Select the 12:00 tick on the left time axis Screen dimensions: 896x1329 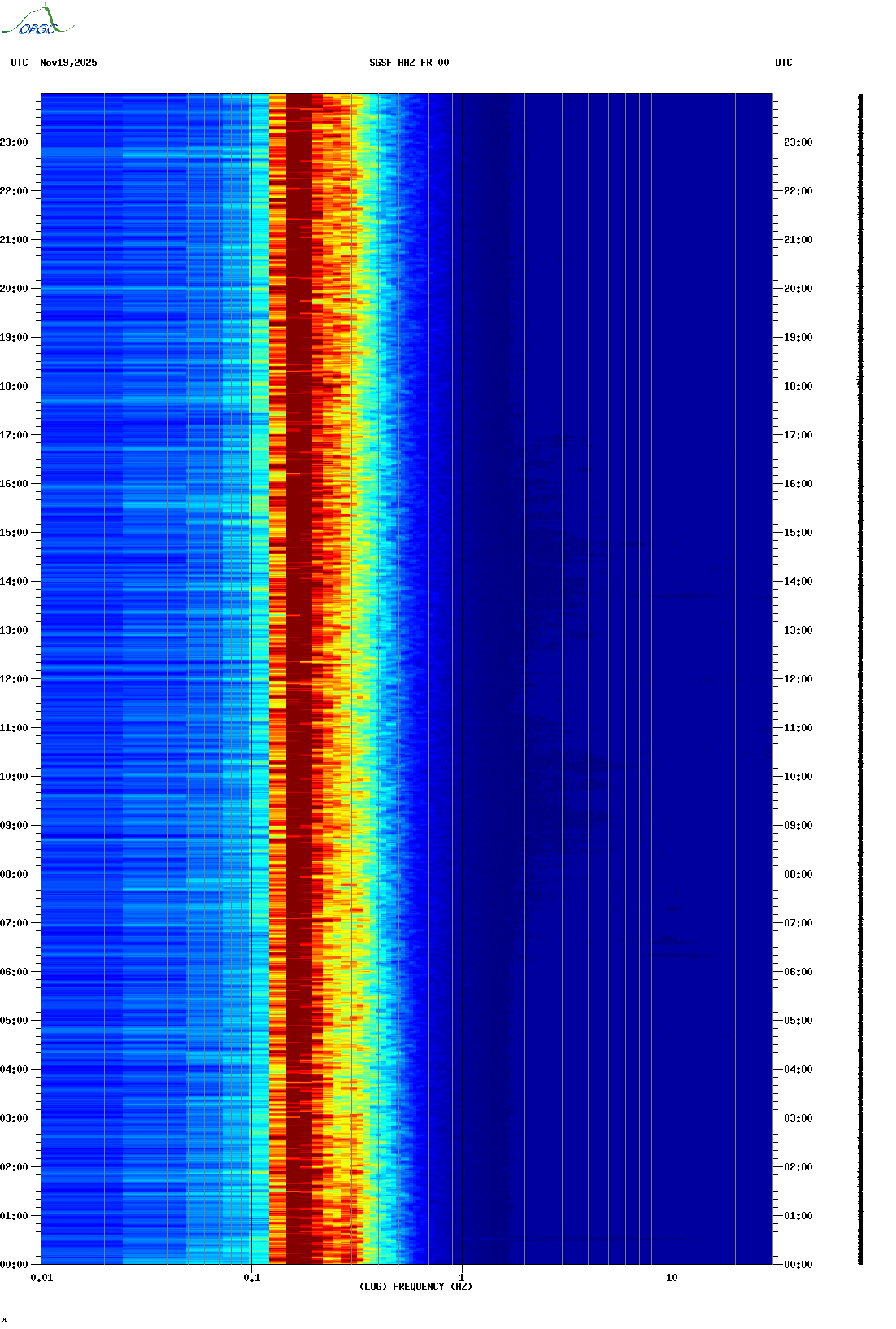(15, 679)
